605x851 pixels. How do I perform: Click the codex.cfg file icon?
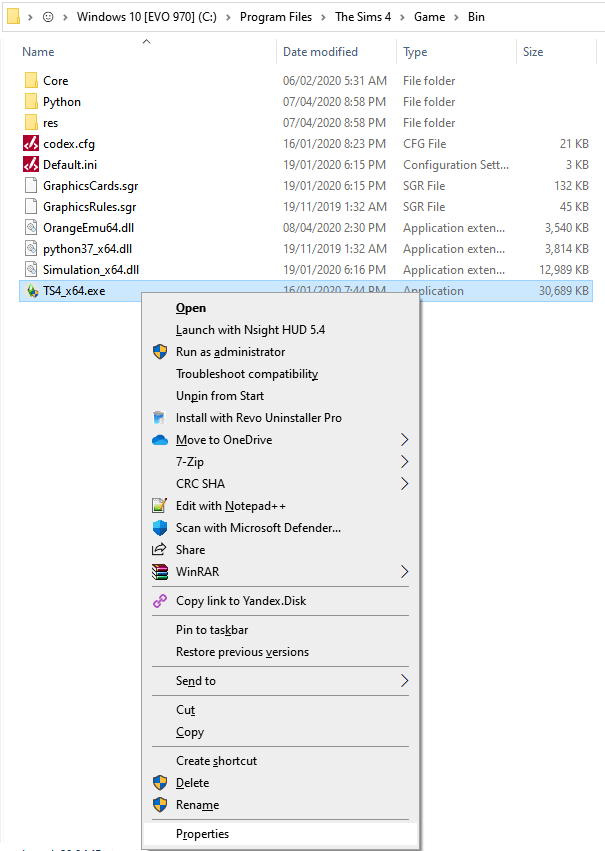click(x=31, y=143)
